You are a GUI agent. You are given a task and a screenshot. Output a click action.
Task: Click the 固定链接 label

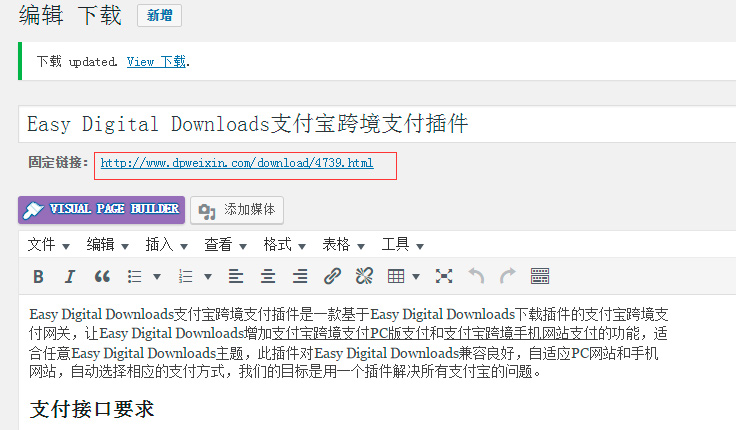point(58,162)
